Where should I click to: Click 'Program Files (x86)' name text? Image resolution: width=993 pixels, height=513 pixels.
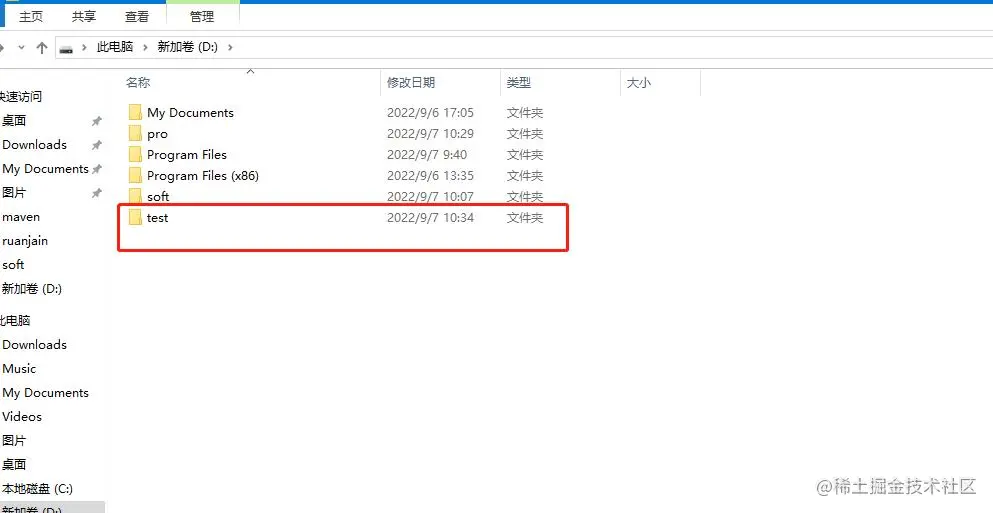(x=203, y=175)
